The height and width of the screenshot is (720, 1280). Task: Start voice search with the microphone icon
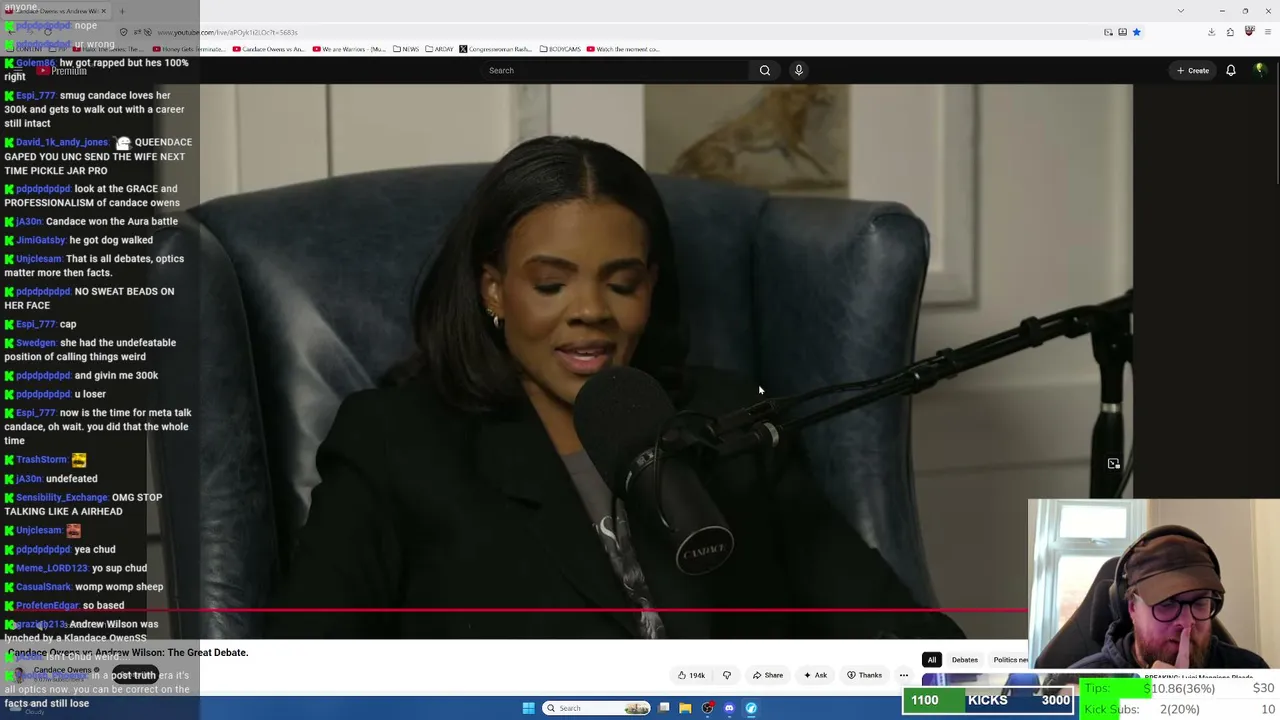pyautogui.click(x=798, y=70)
